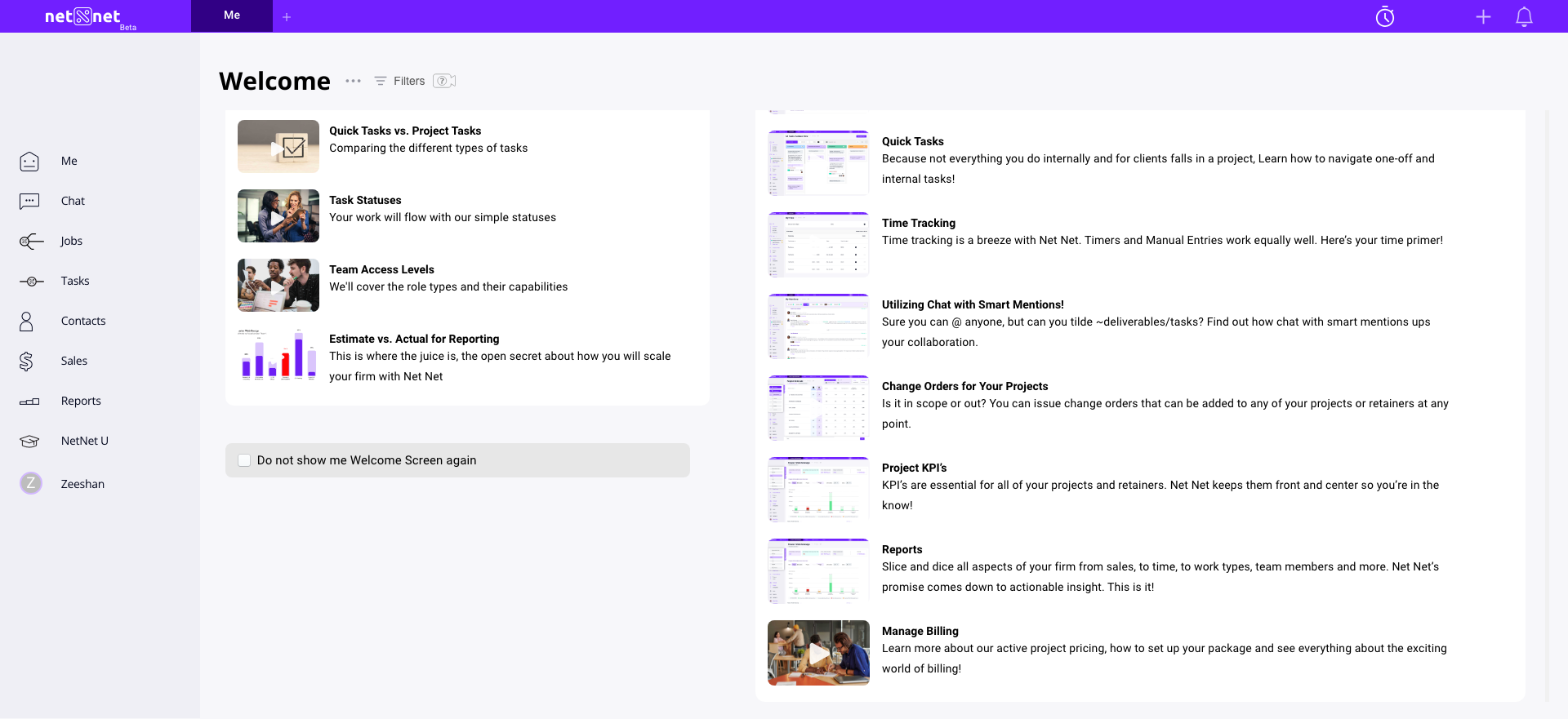The height and width of the screenshot is (719, 1568).
Task: Click the help video icon next to Filters
Action: tap(444, 81)
